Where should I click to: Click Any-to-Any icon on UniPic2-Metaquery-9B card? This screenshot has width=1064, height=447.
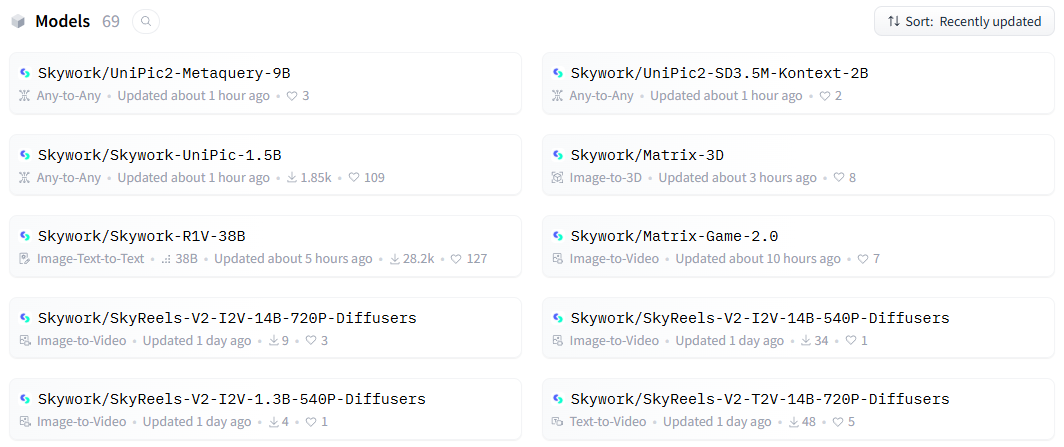click(x=25, y=96)
